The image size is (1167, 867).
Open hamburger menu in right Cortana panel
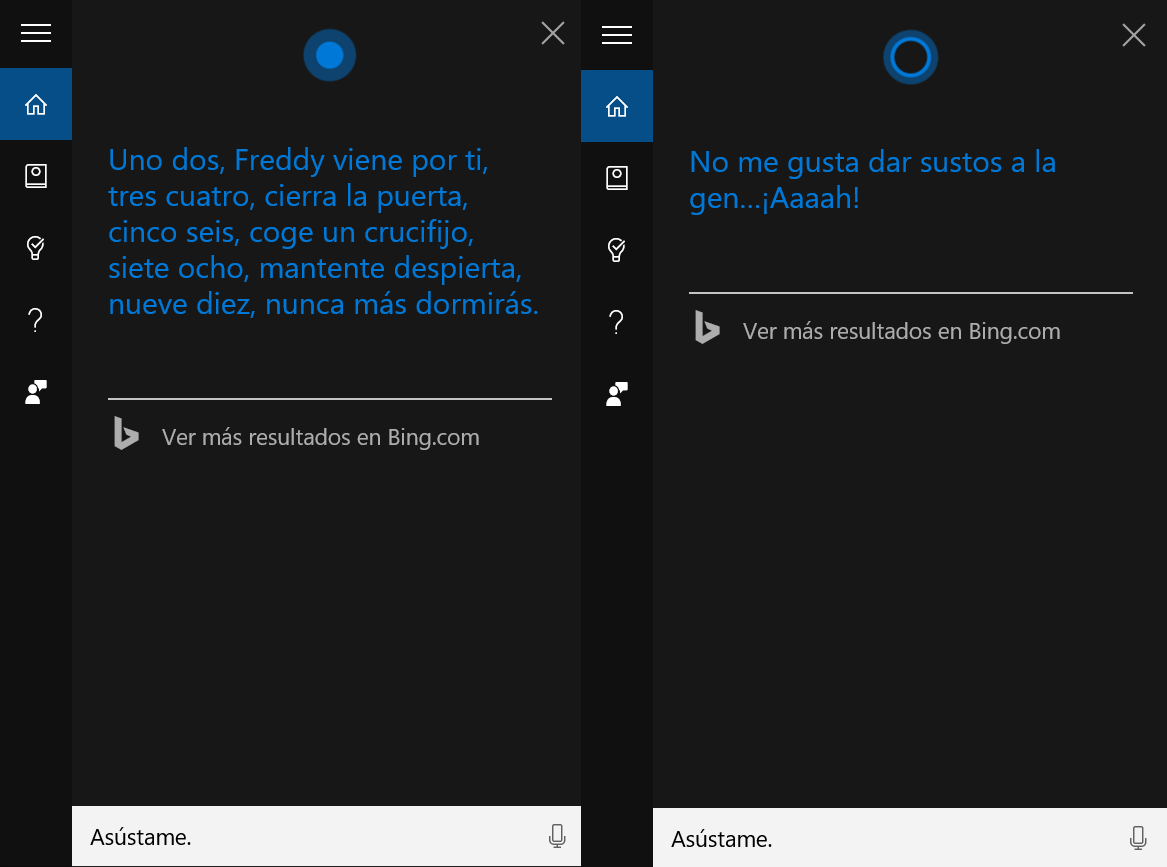(617, 35)
